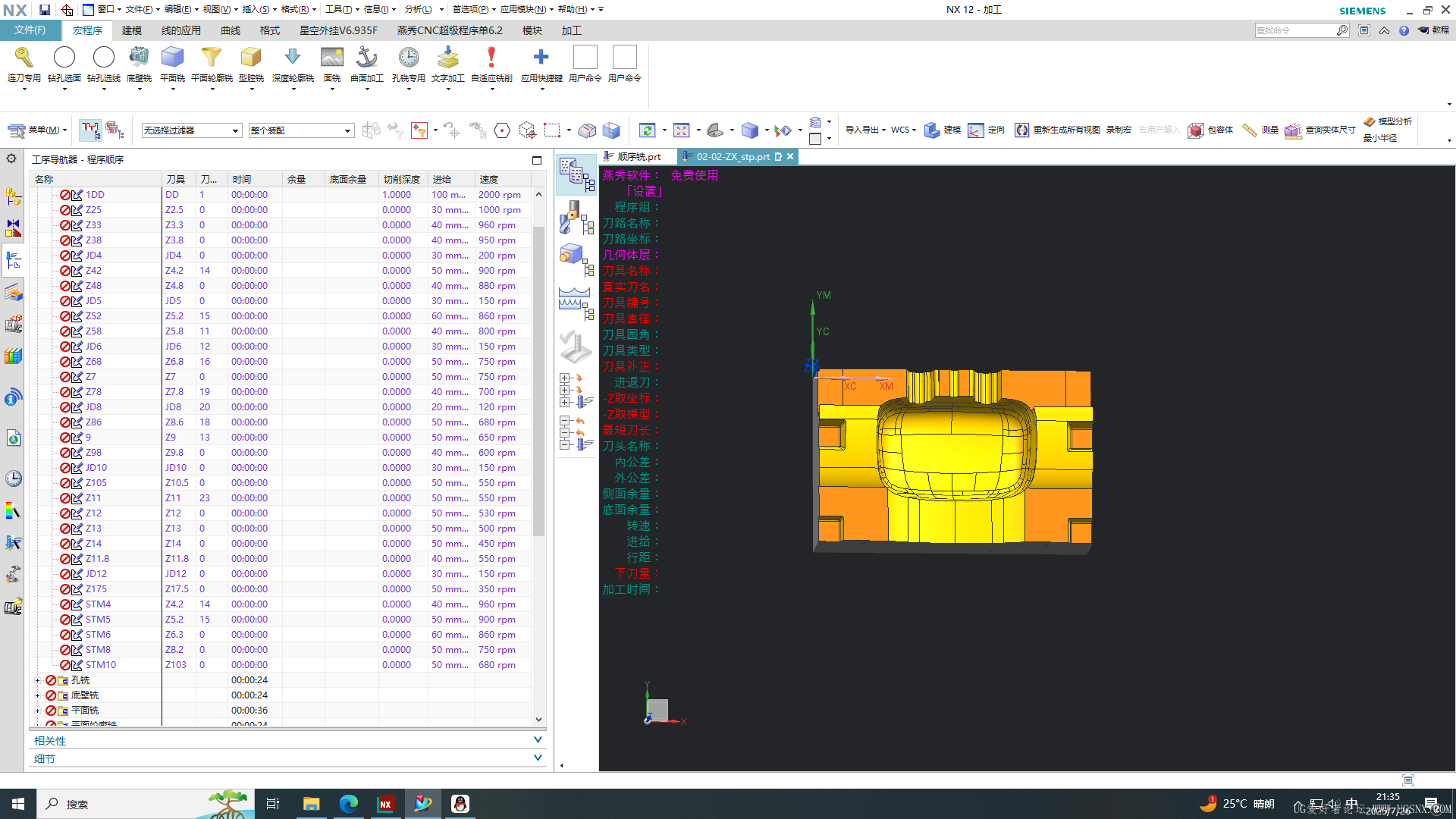The height and width of the screenshot is (819, 1456).
Task: Toggle the program group display mode icon
Action: pos(90,130)
